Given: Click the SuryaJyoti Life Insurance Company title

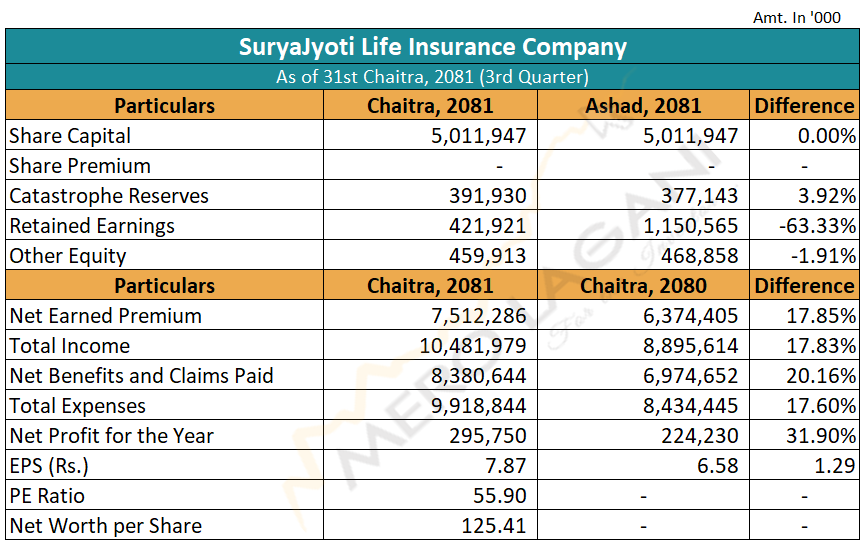Looking at the screenshot, I should [x=432, y=47].
